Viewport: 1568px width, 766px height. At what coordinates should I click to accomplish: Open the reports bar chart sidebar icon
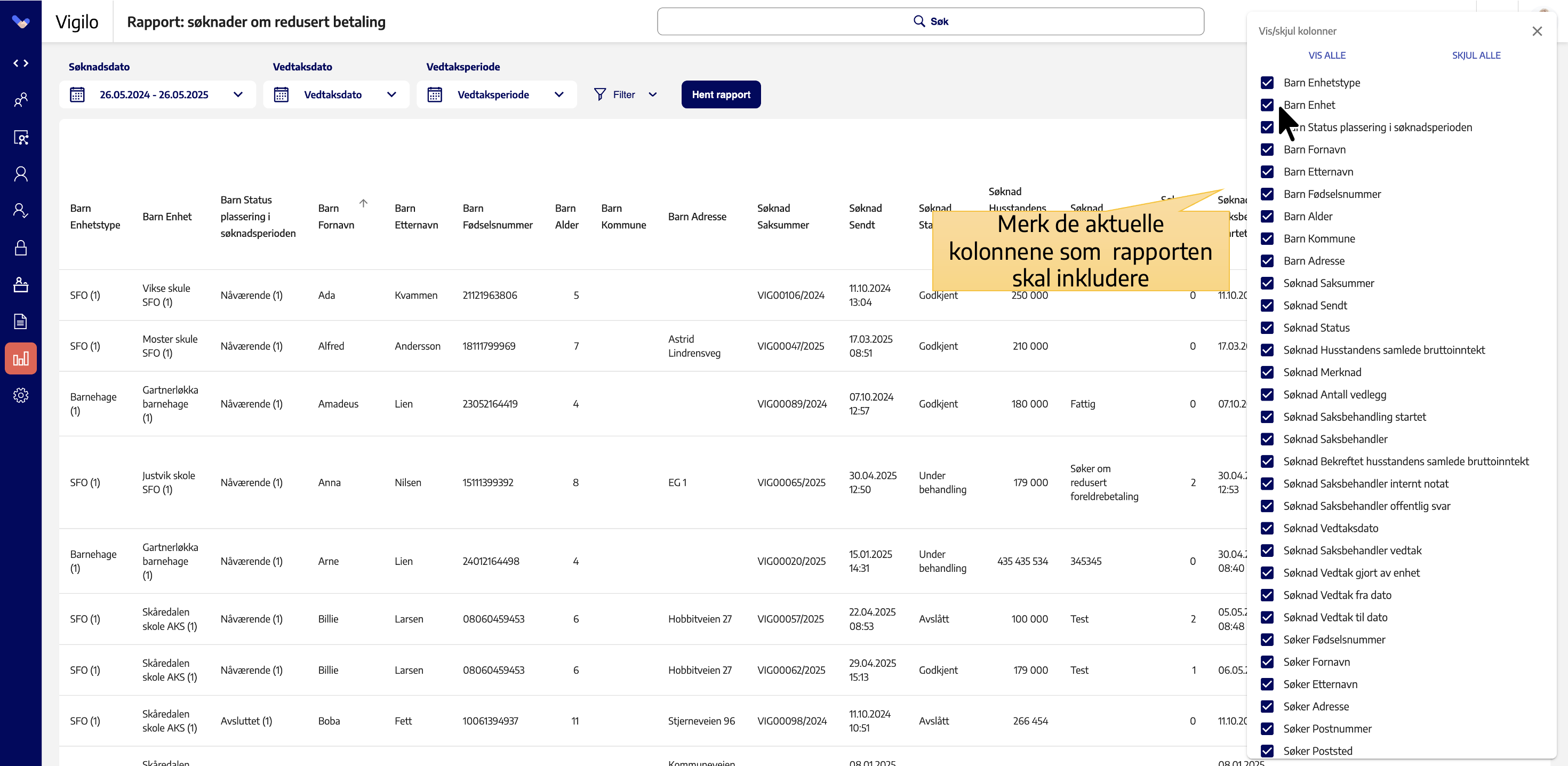21,358
